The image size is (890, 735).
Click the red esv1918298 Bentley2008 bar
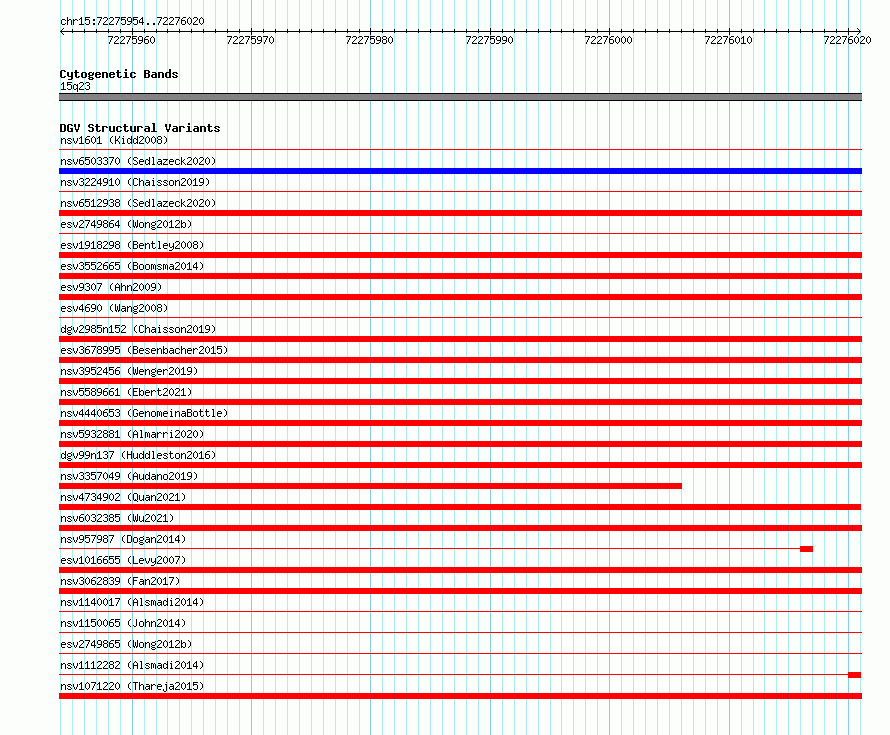460,255
